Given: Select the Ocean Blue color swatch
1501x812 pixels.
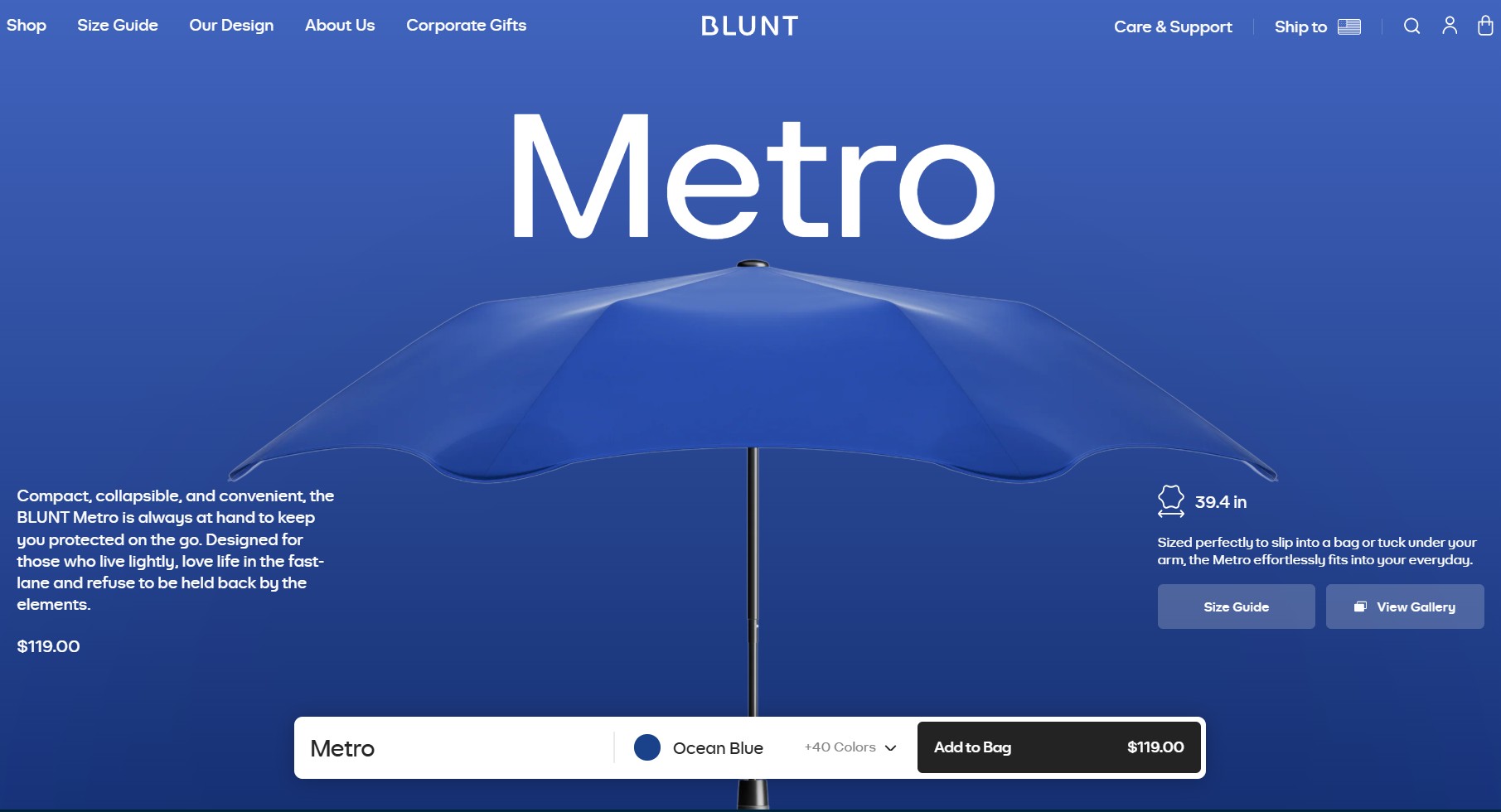Looking at the screenshot, I should pos(647,747).
